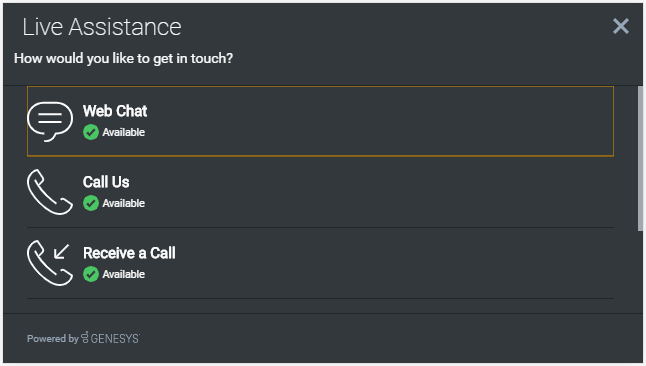Viewport: 646px width, 366px height.
Task: Click Available status text under Web Chat
Action: 124,132
